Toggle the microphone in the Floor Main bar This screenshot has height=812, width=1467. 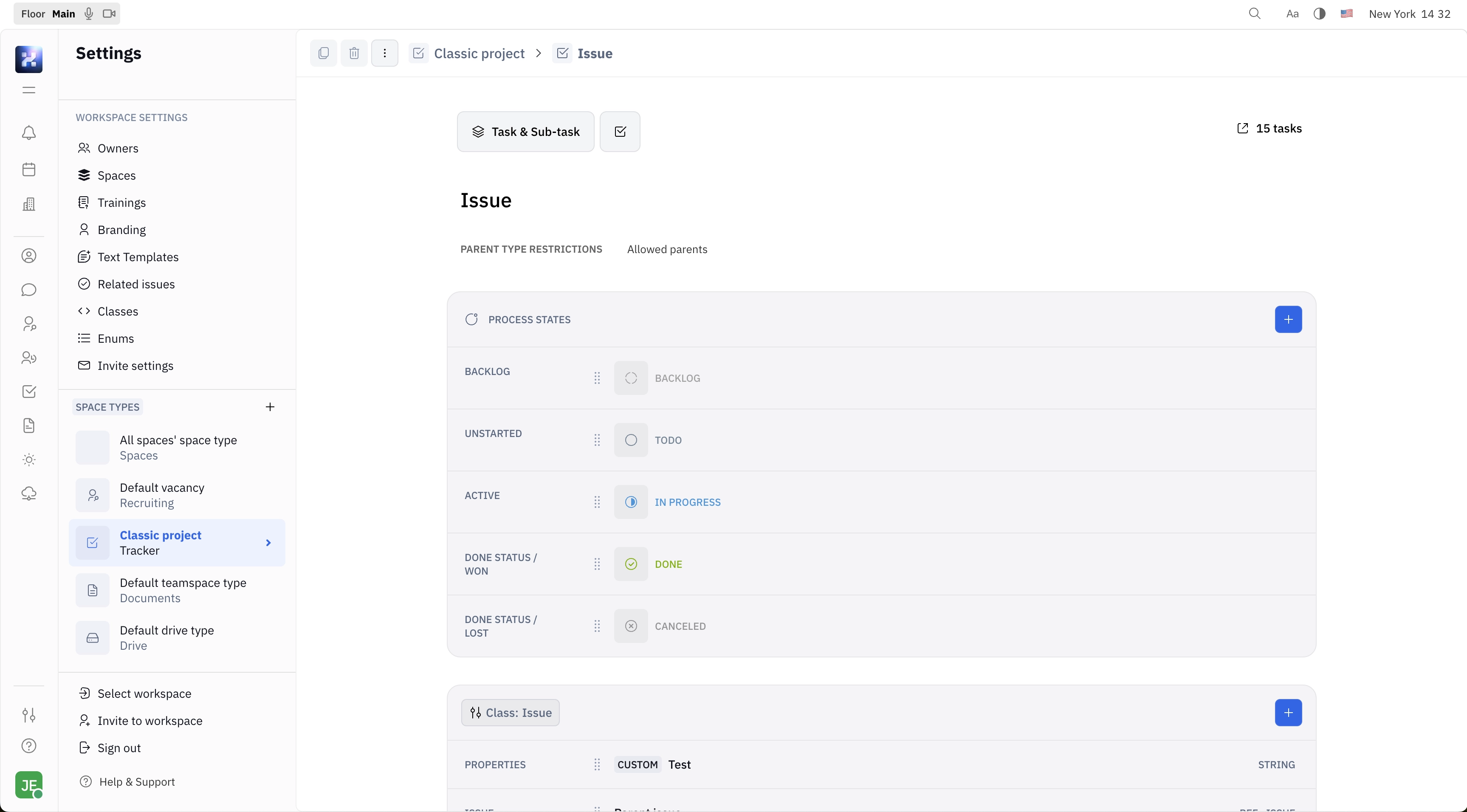[88, 13]
